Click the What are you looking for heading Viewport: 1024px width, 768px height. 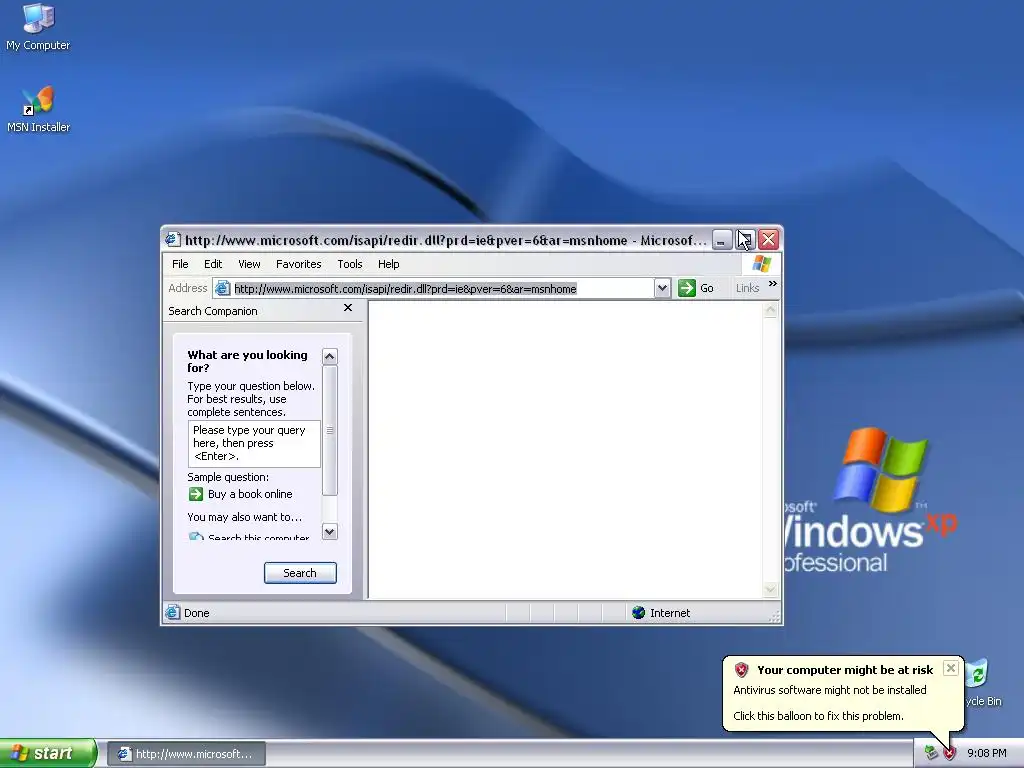pos(248,361)
